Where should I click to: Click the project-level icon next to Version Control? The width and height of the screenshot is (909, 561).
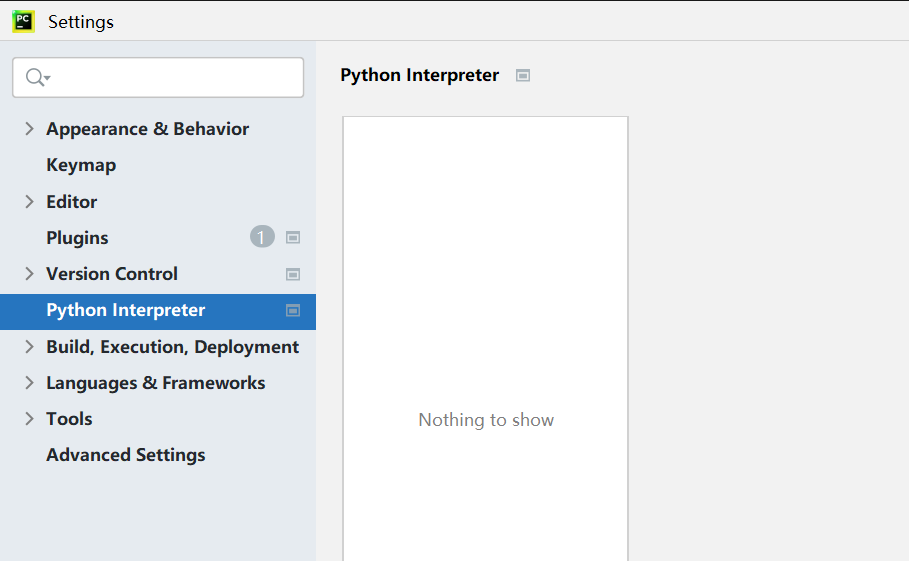click(293, 274)
